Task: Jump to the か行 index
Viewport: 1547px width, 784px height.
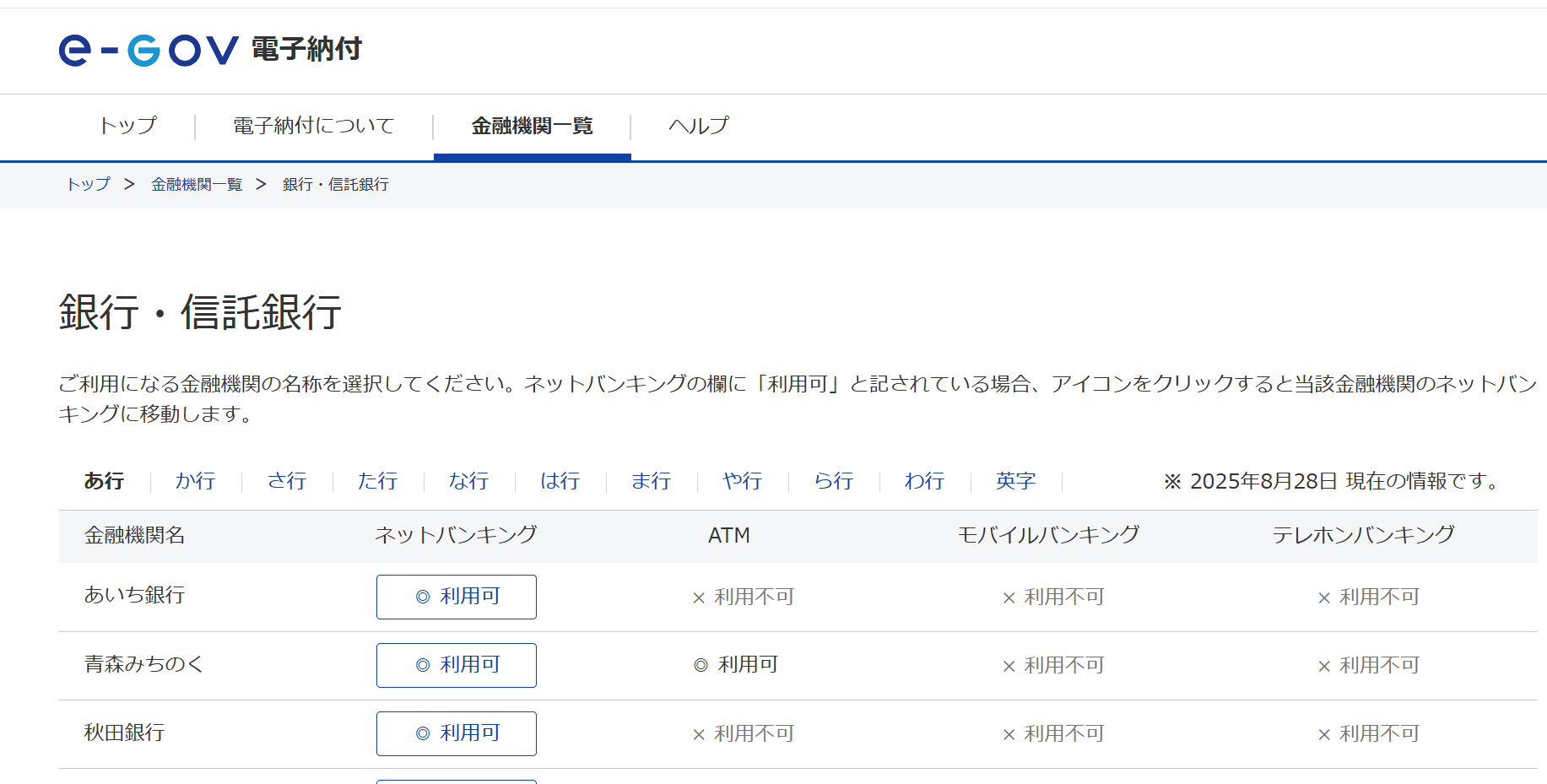Action: coord(195,481)
